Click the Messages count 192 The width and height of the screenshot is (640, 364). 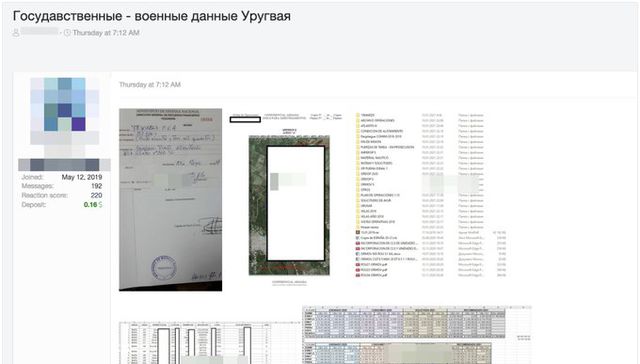96,186
